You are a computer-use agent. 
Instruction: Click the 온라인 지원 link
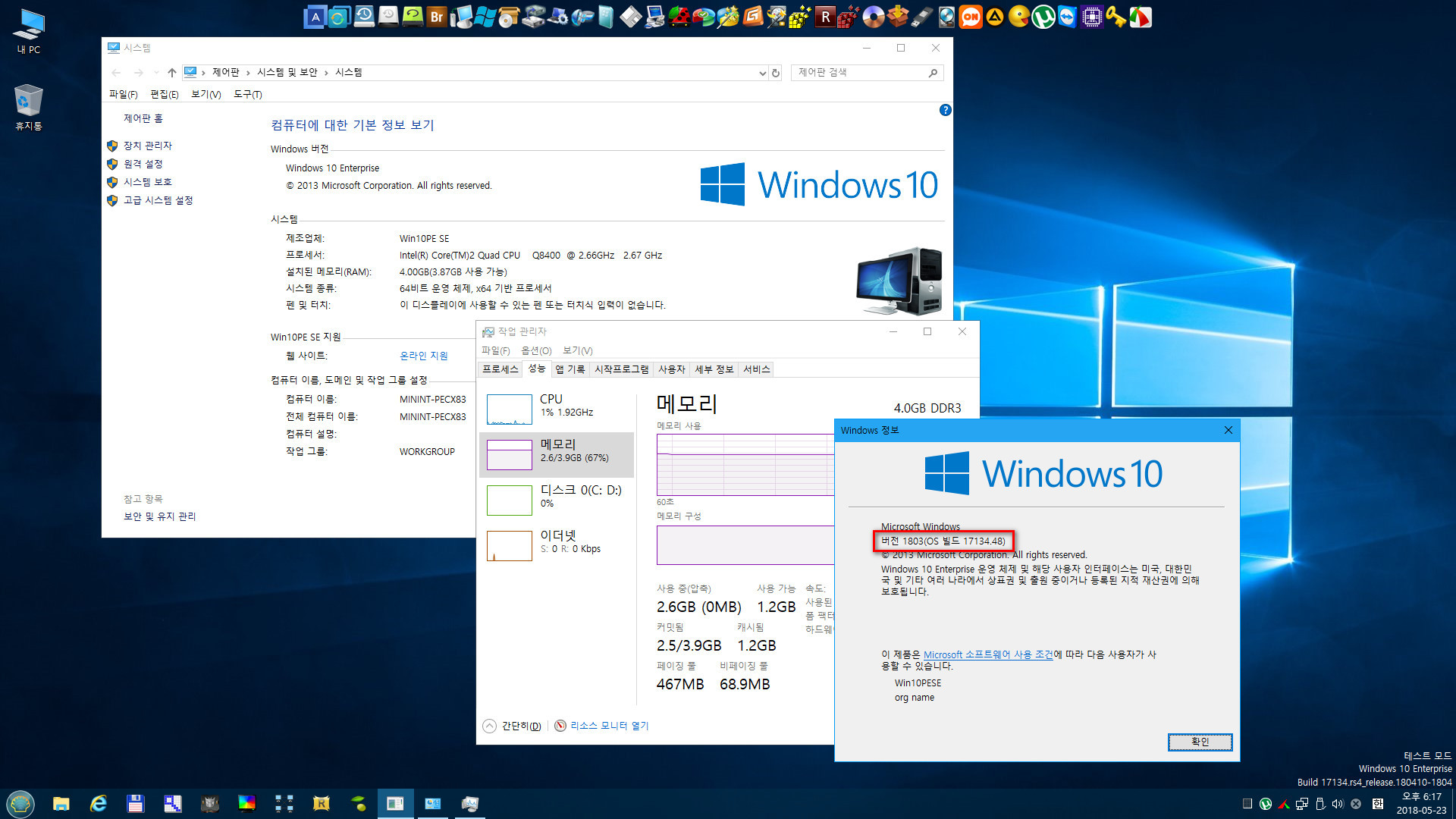pos(424,356)
